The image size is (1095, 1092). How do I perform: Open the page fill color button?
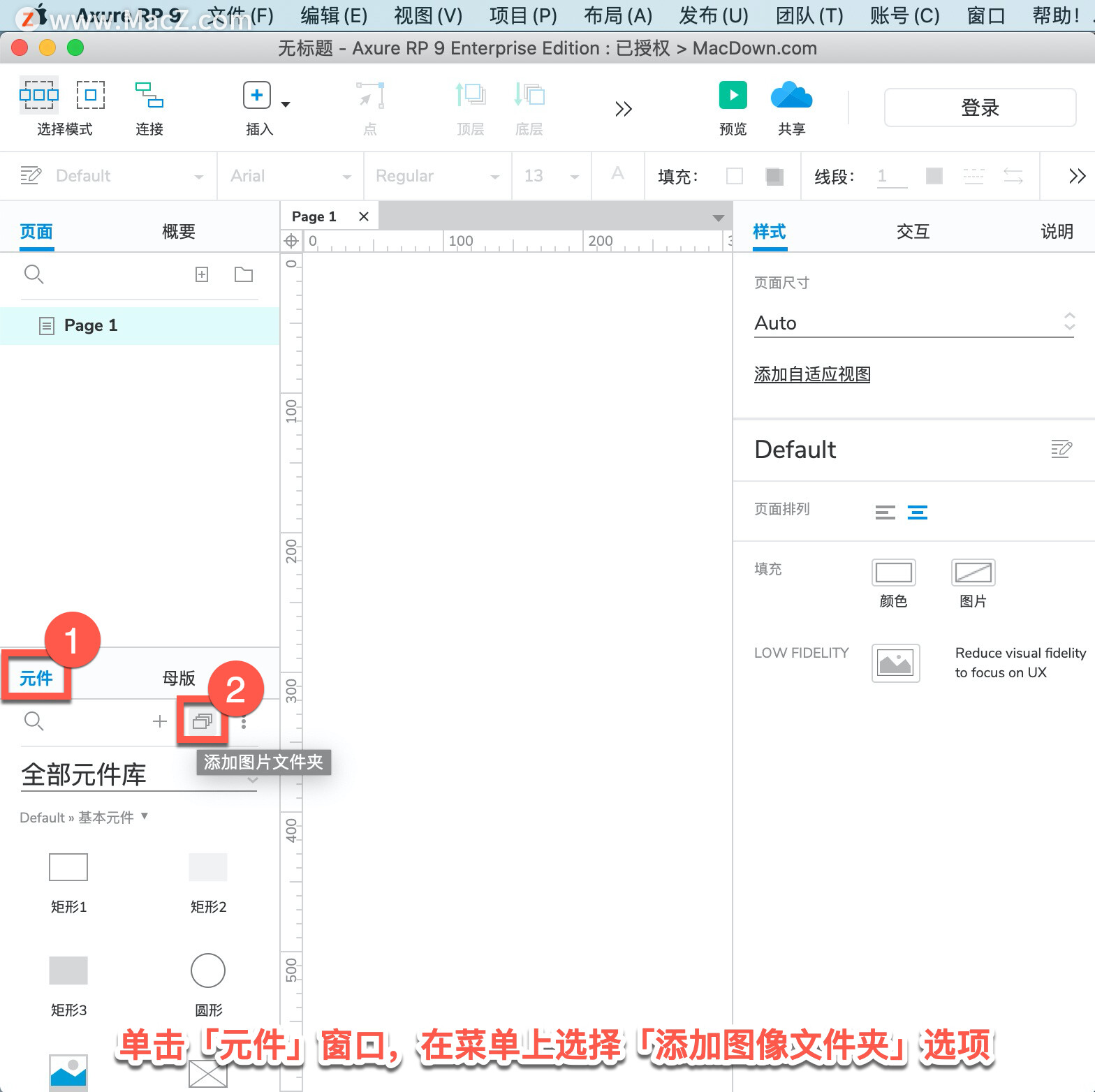[x=894, y=573]
